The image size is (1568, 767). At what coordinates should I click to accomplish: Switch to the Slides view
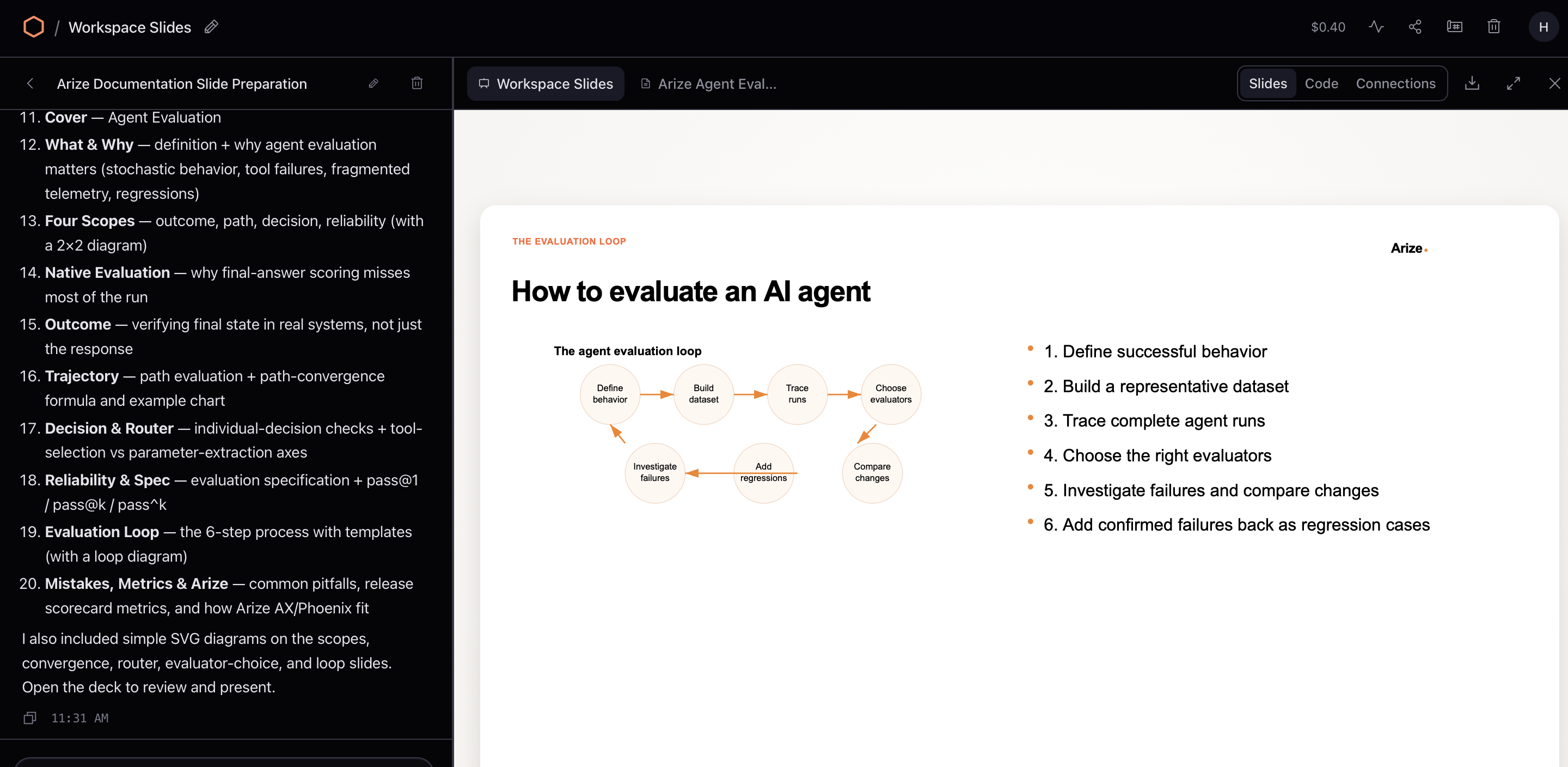1268,83
